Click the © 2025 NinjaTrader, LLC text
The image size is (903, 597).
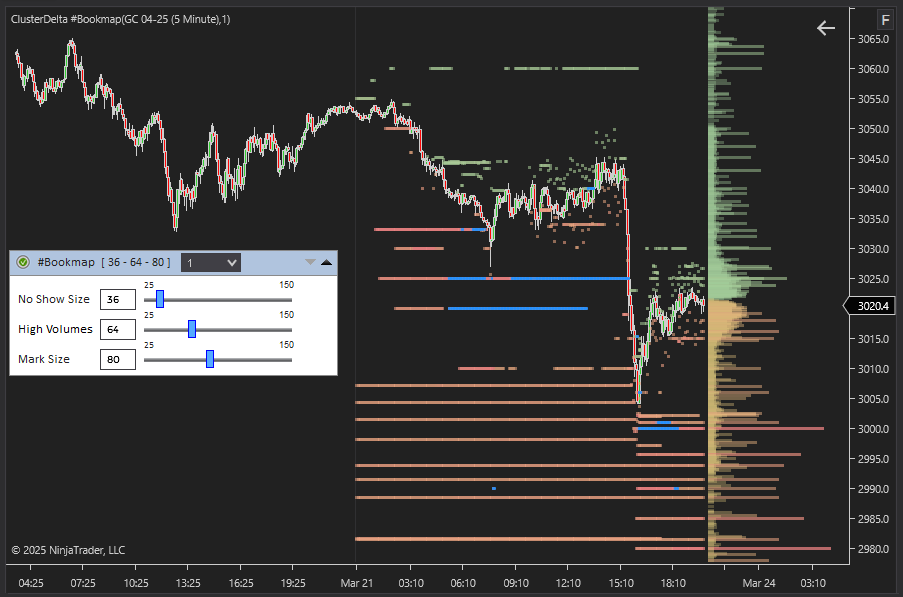click(x=68, y=550)
